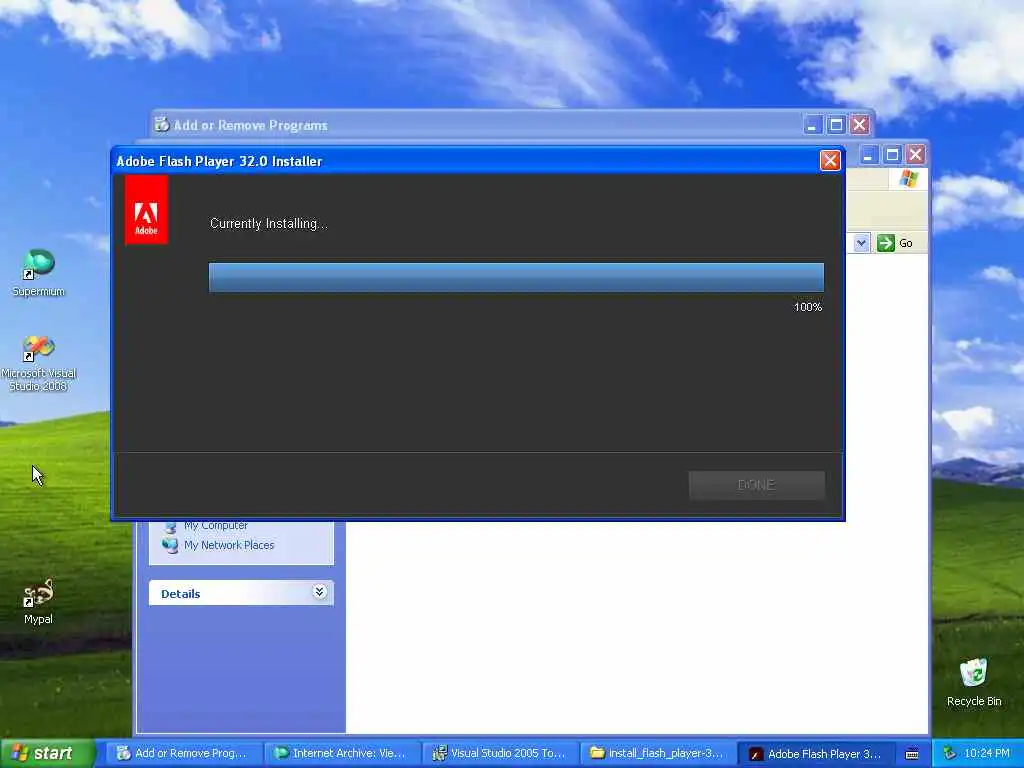Close the Adobe Flash Player Installer window
This screenshot has width=1024, height=768.
(829, 161)
